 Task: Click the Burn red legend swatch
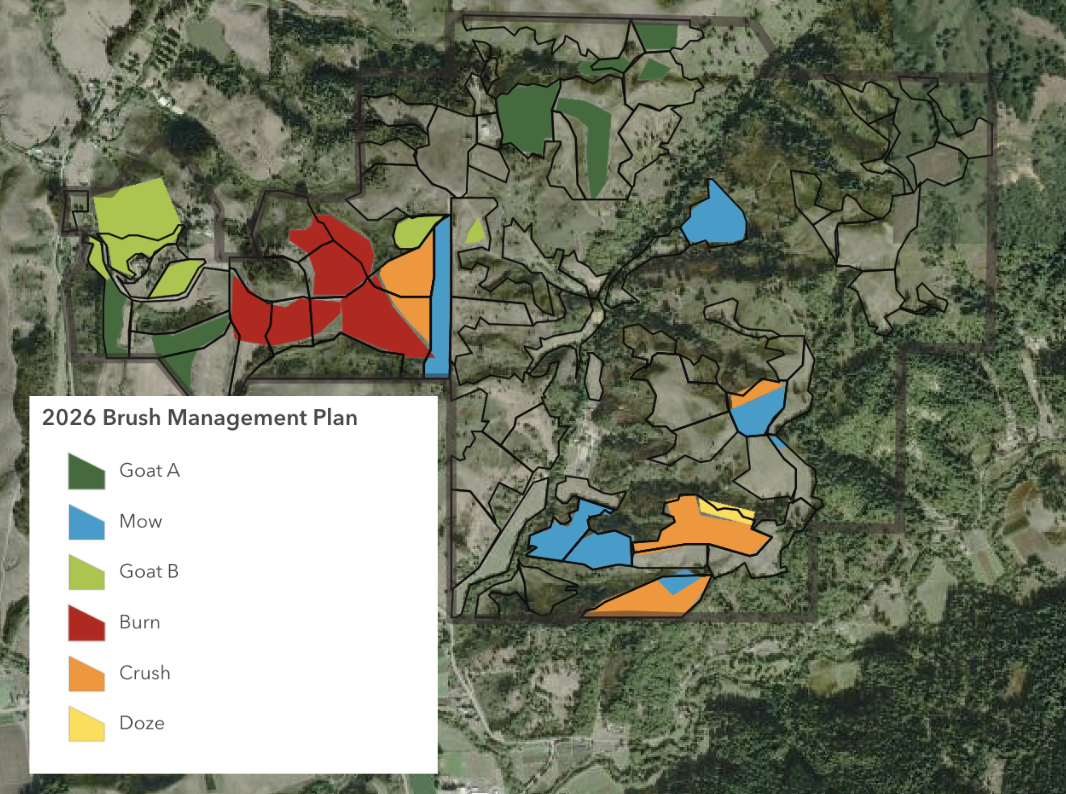86,623
